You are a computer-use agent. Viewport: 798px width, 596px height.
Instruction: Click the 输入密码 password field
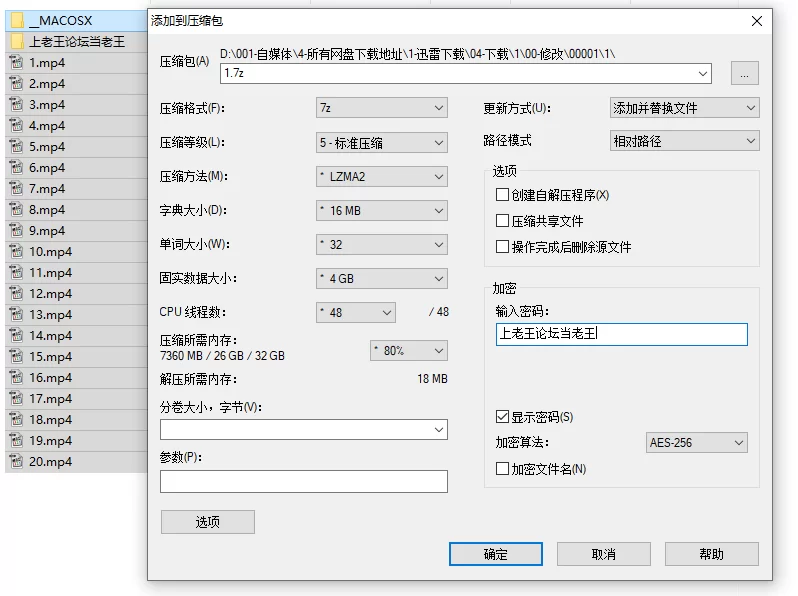[x=621, y=334]
